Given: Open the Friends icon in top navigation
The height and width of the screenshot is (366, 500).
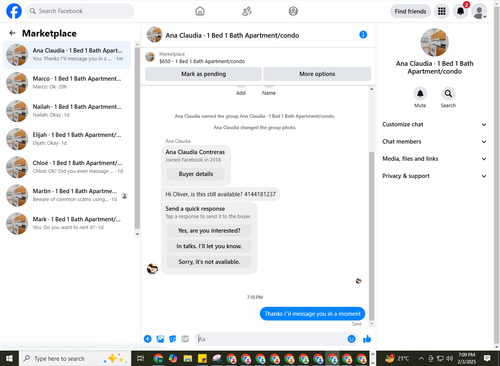Looking at the screenshot, I should tap(247, 11).
